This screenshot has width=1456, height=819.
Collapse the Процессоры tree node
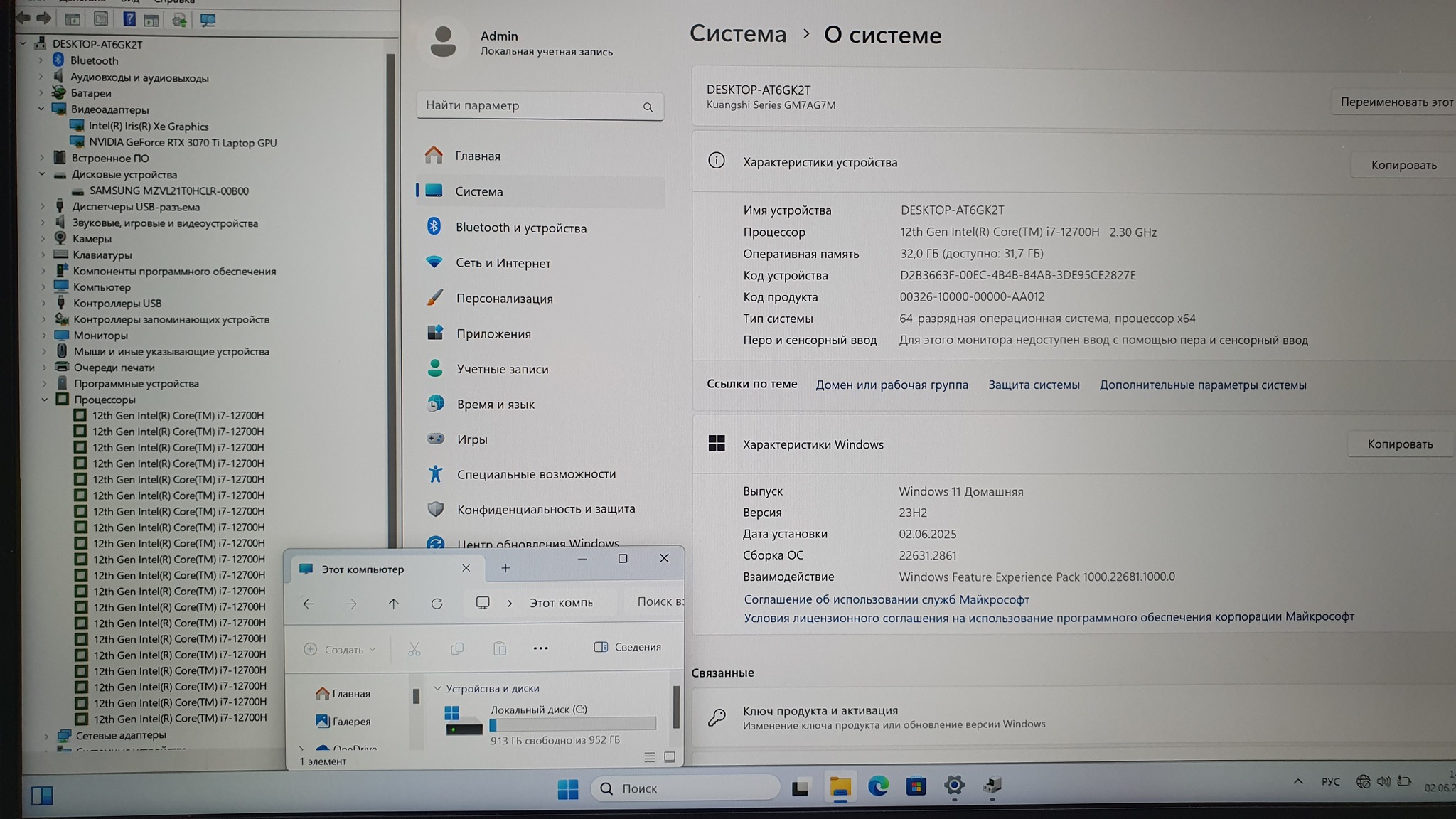45,400
